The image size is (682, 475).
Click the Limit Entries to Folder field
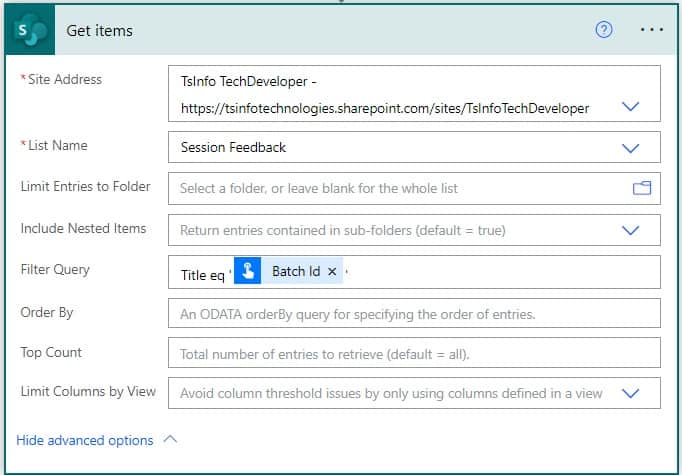414,188
